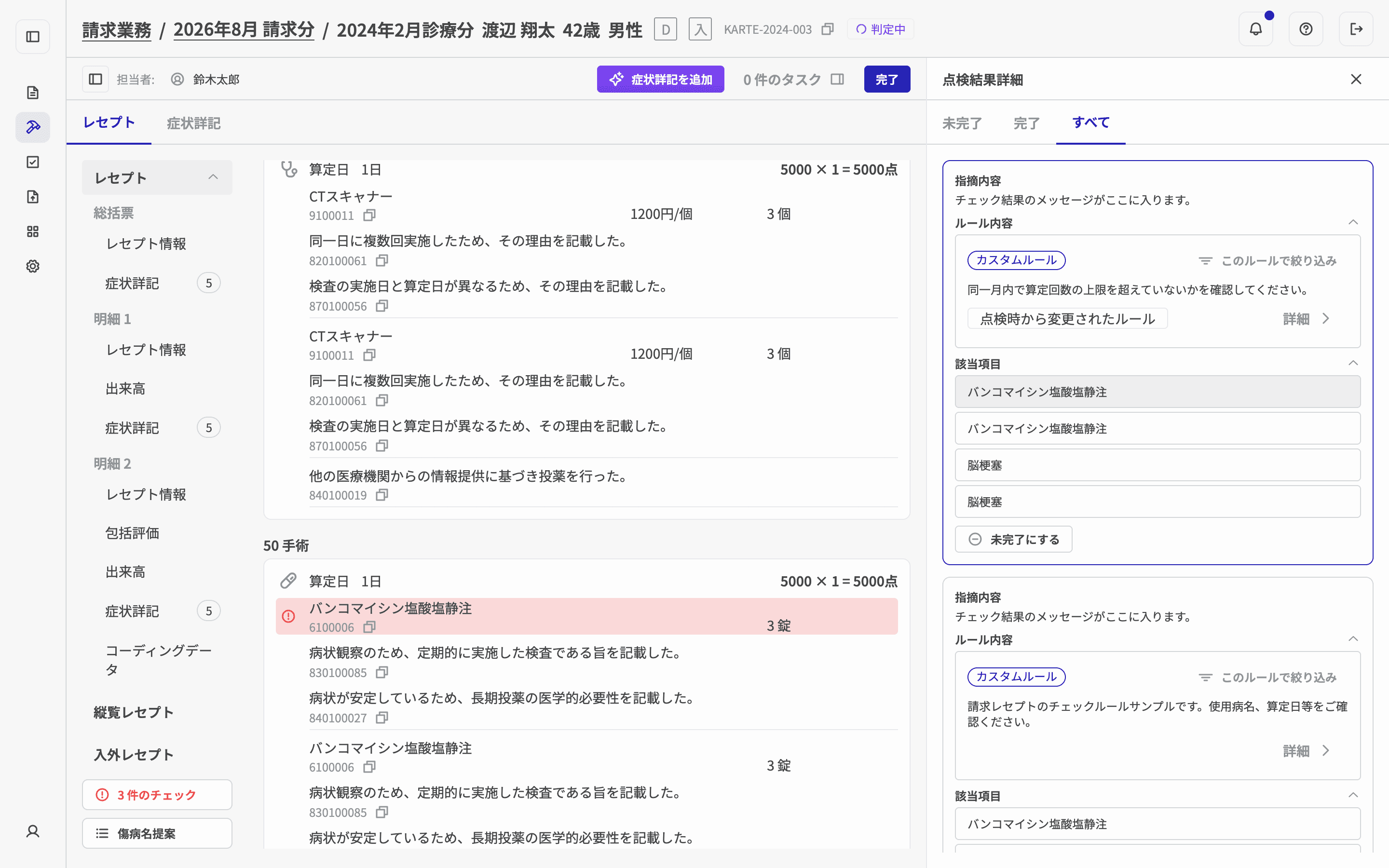
Task: Go to 請求業務 breadcrumb
Action: 117,30
